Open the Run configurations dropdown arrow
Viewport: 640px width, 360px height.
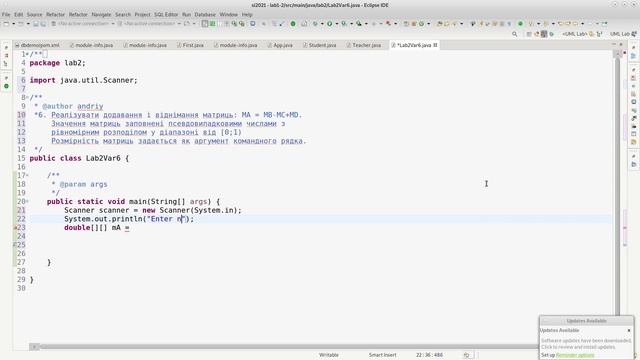[x=337, y=24]
